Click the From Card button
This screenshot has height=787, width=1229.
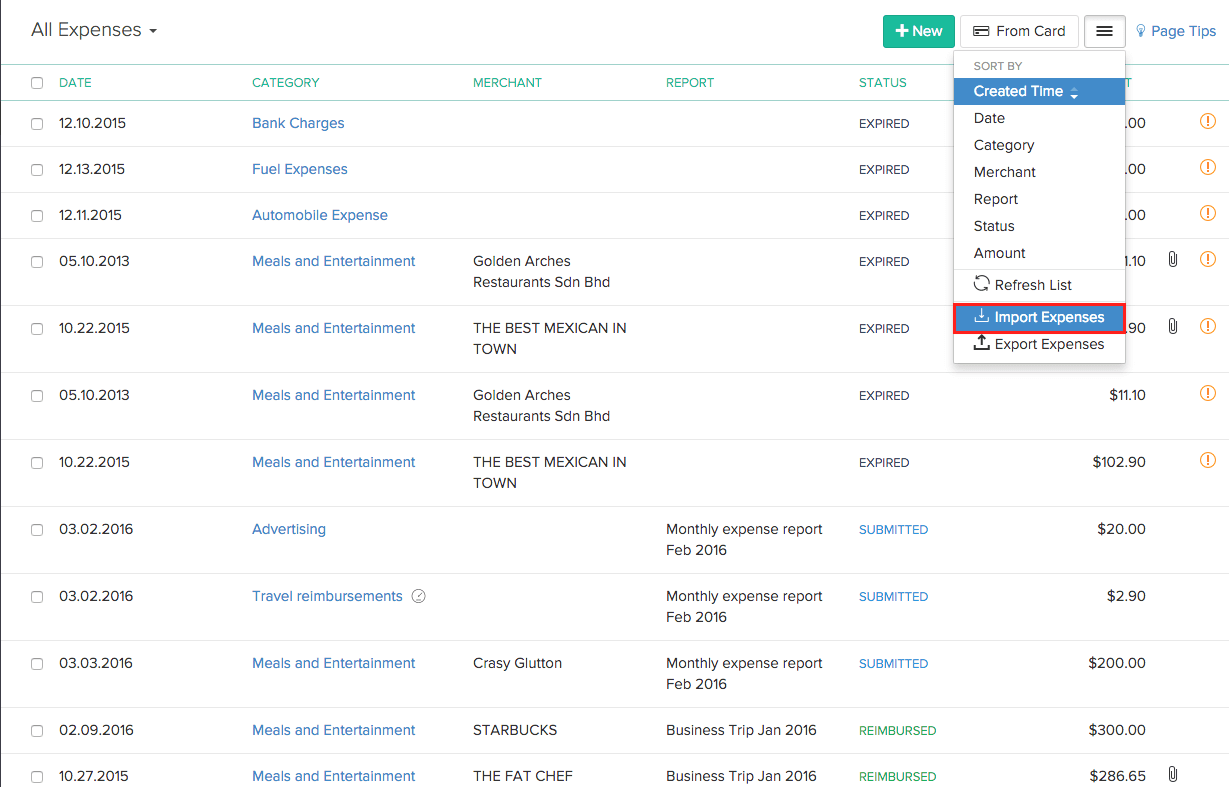1019,31
